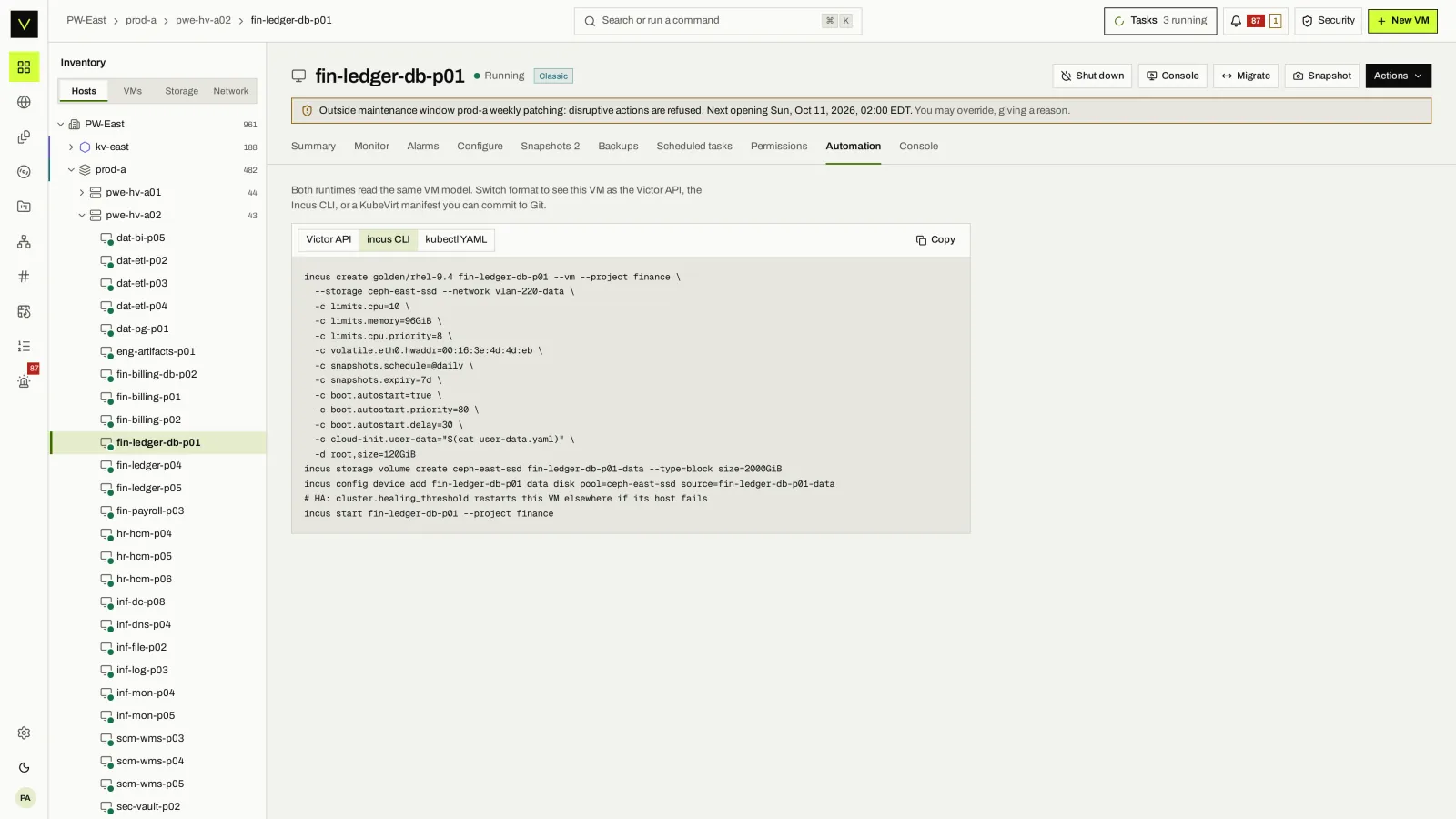Open the Scheduled tasks tab
The width and height of the screenshot is (1456, 819).
(694, 147)
